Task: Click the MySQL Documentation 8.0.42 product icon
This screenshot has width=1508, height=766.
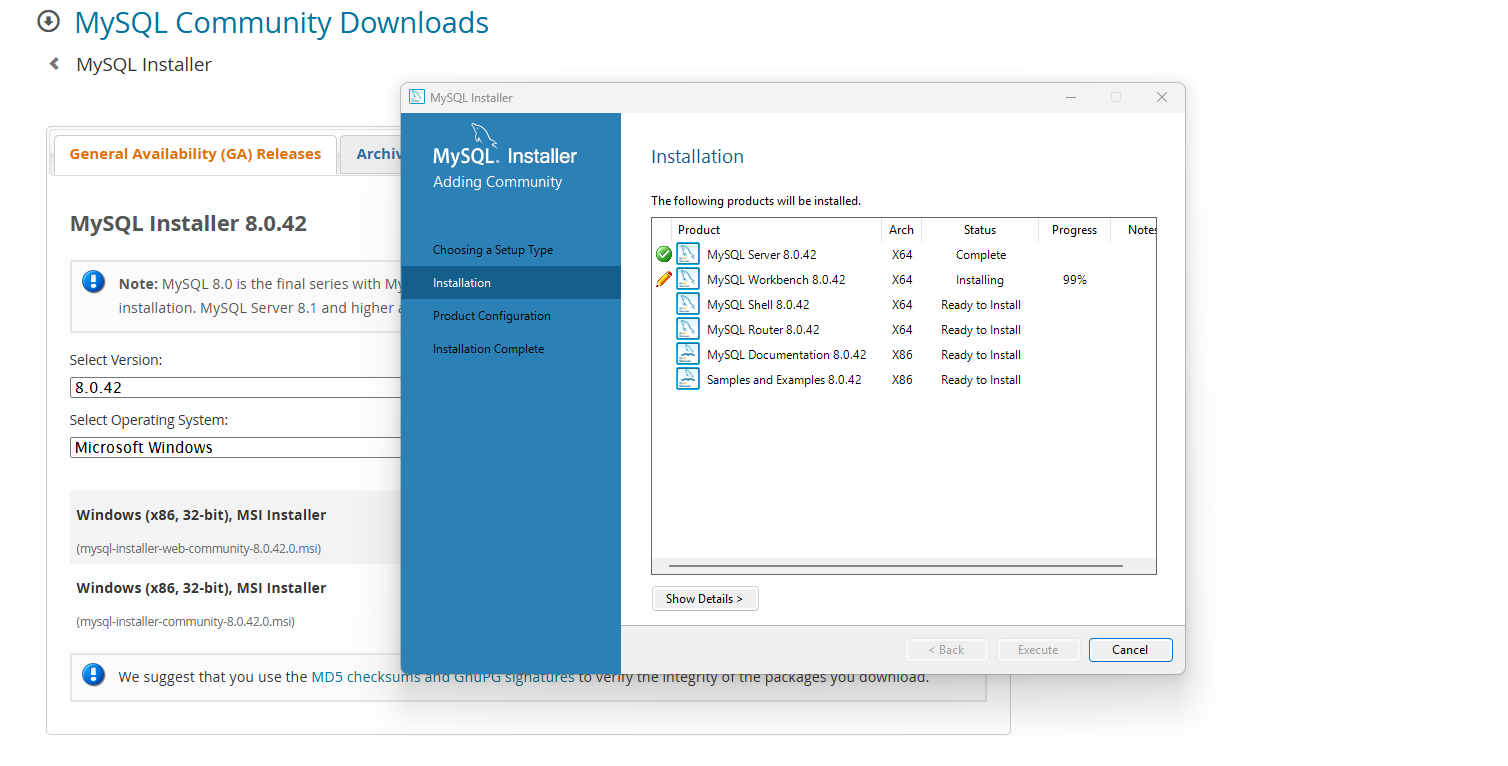Action: [688, 354]
